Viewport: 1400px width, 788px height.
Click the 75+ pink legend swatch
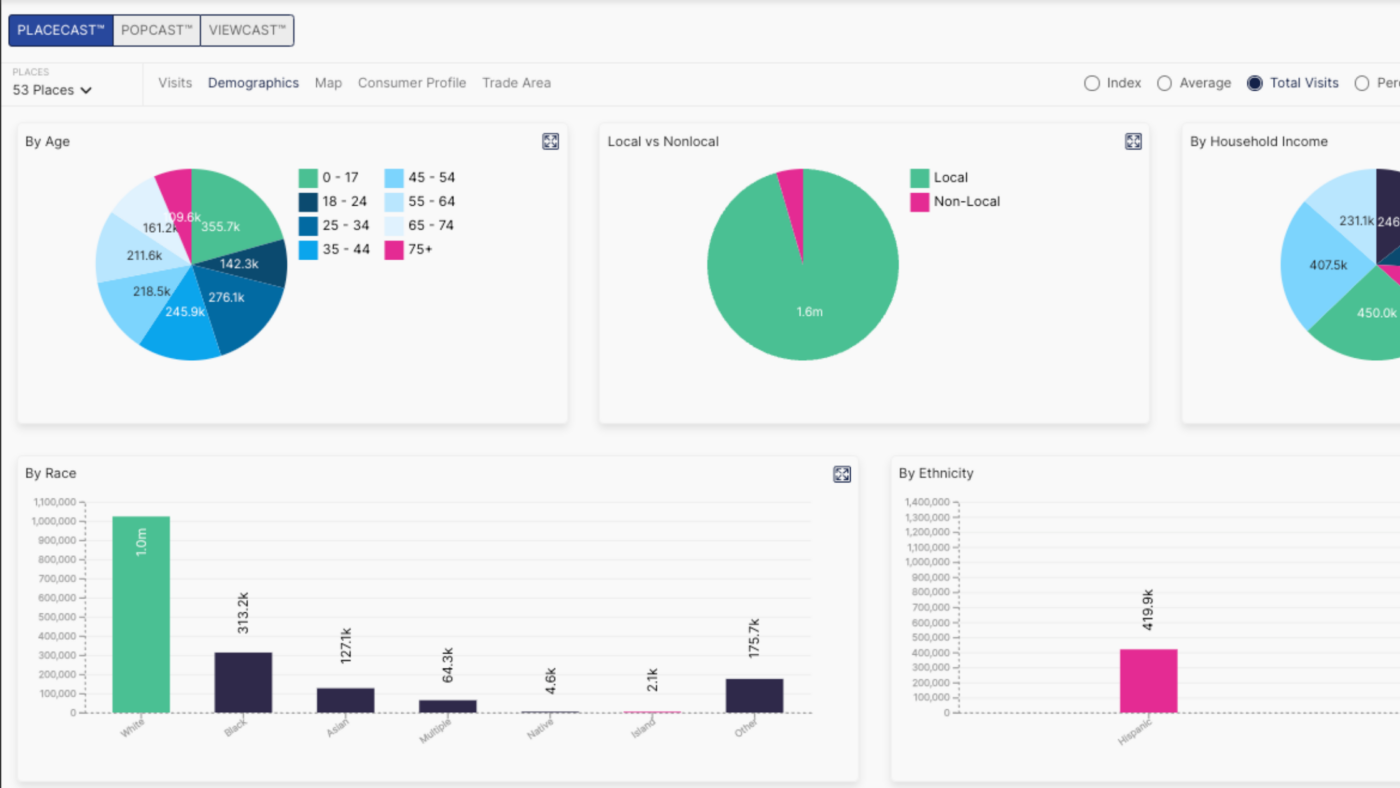click(394, 250)
